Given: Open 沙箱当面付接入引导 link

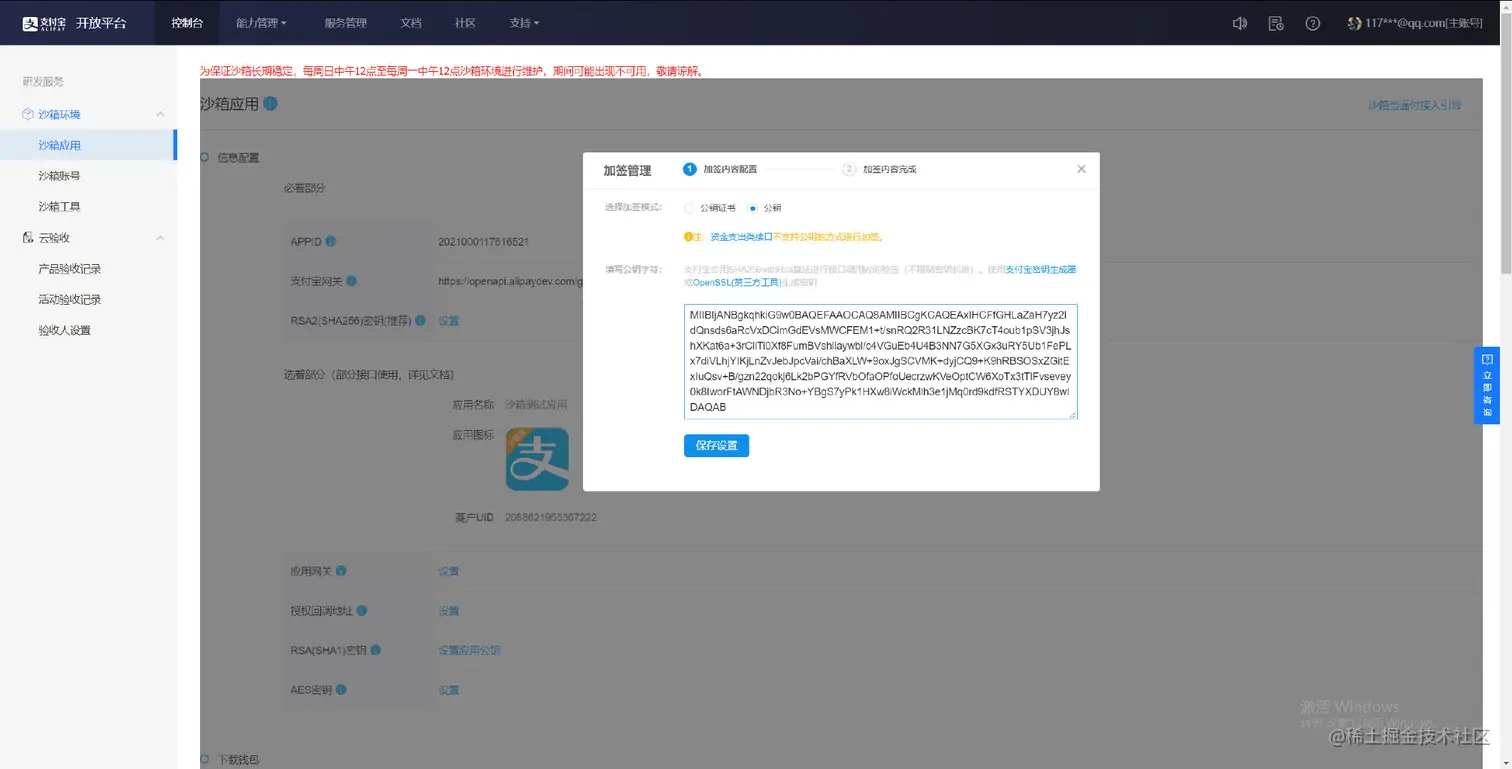Looking at the screenshot, I should (x=1414, y=105).
